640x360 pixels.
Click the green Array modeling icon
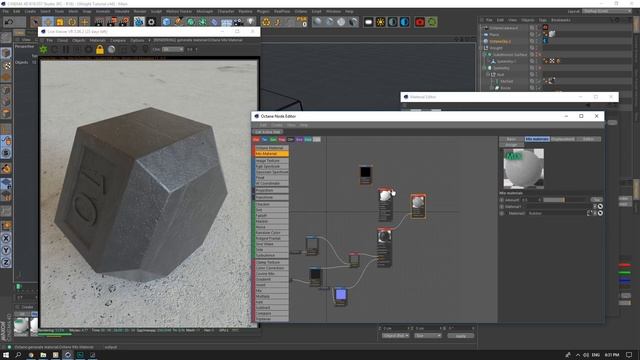pos(202,22)
